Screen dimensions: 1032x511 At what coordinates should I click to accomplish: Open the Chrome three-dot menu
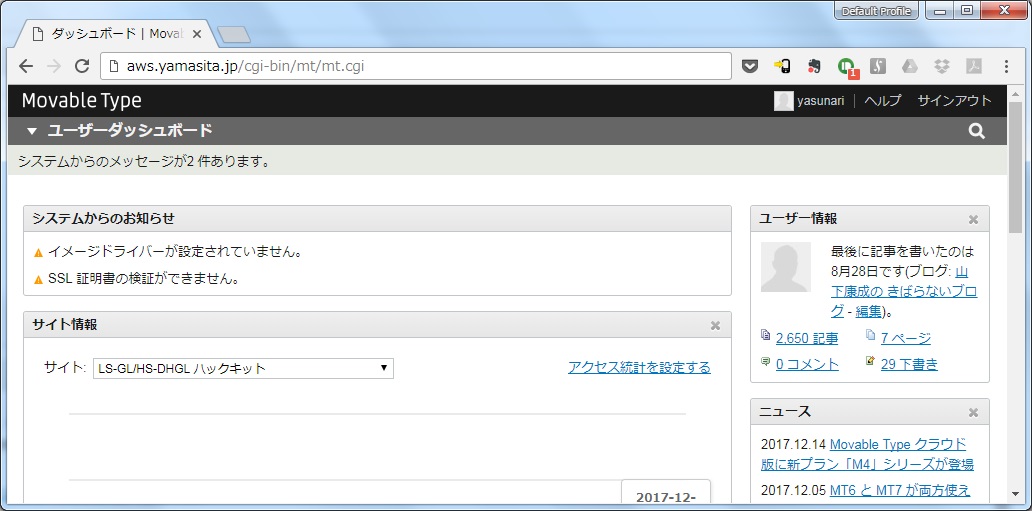click(x=1006, y=66)
